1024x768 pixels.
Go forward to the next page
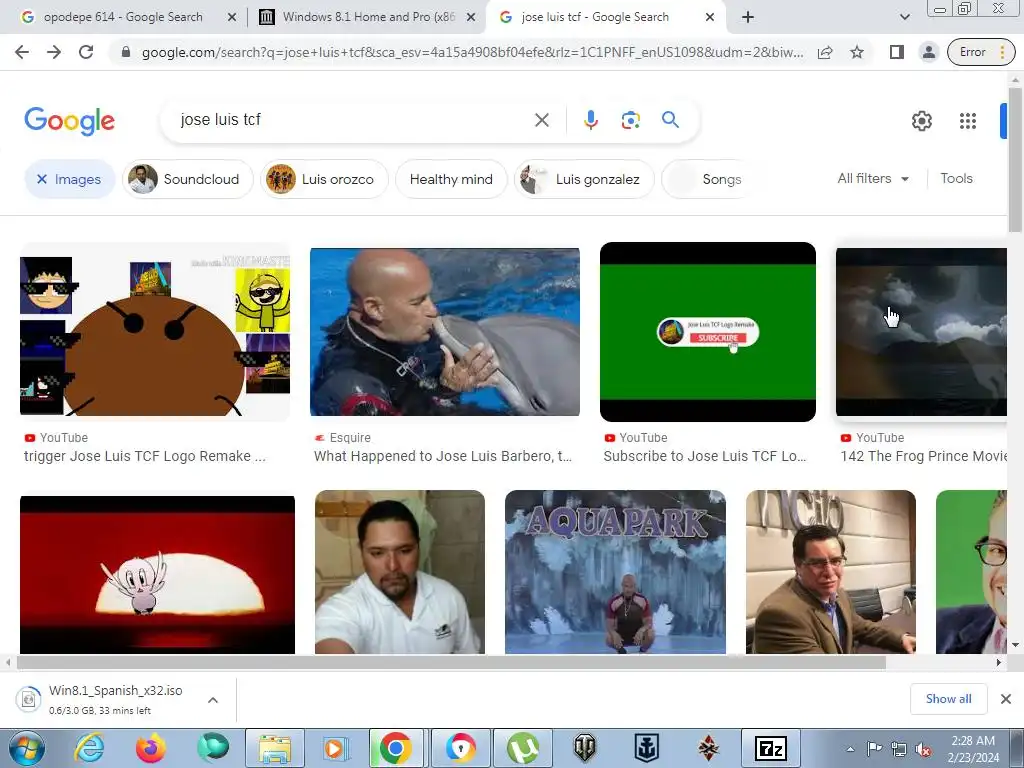coord(54,52)
